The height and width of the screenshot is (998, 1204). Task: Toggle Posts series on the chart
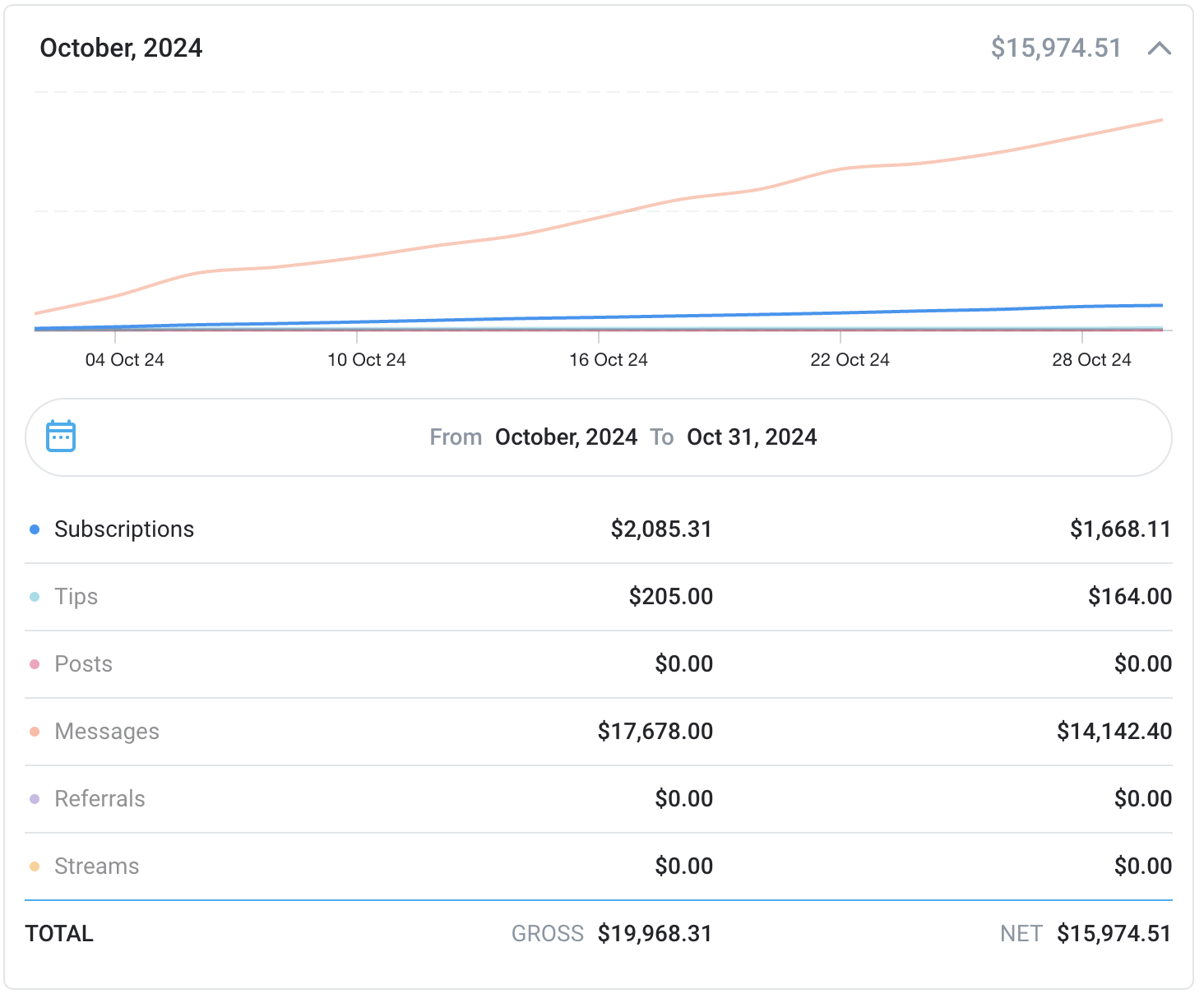click(x=83, y=664)
